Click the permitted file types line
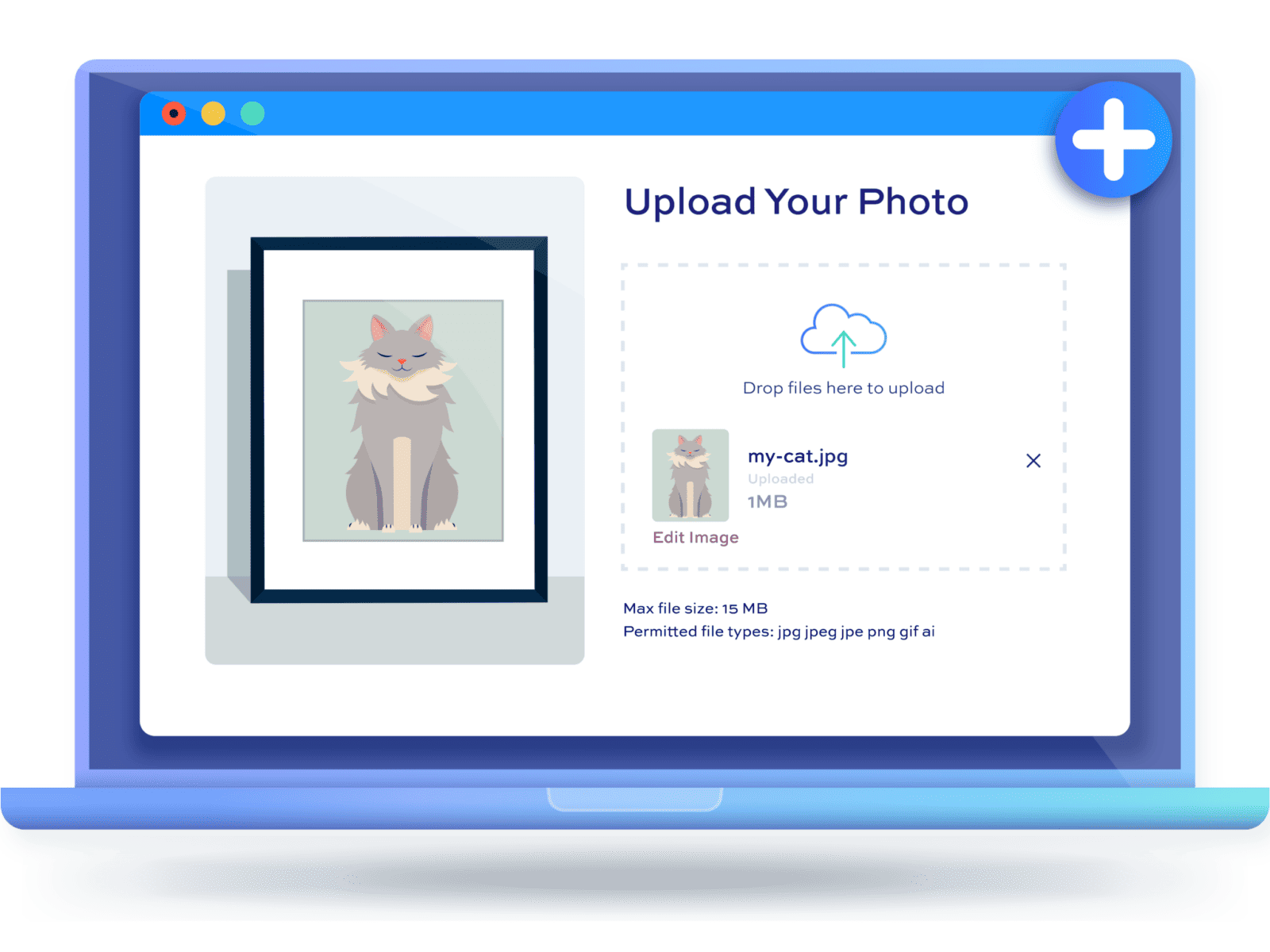The height and width of the screenshot is (952, 1270). pyautogui.click(x=779, y=631)
